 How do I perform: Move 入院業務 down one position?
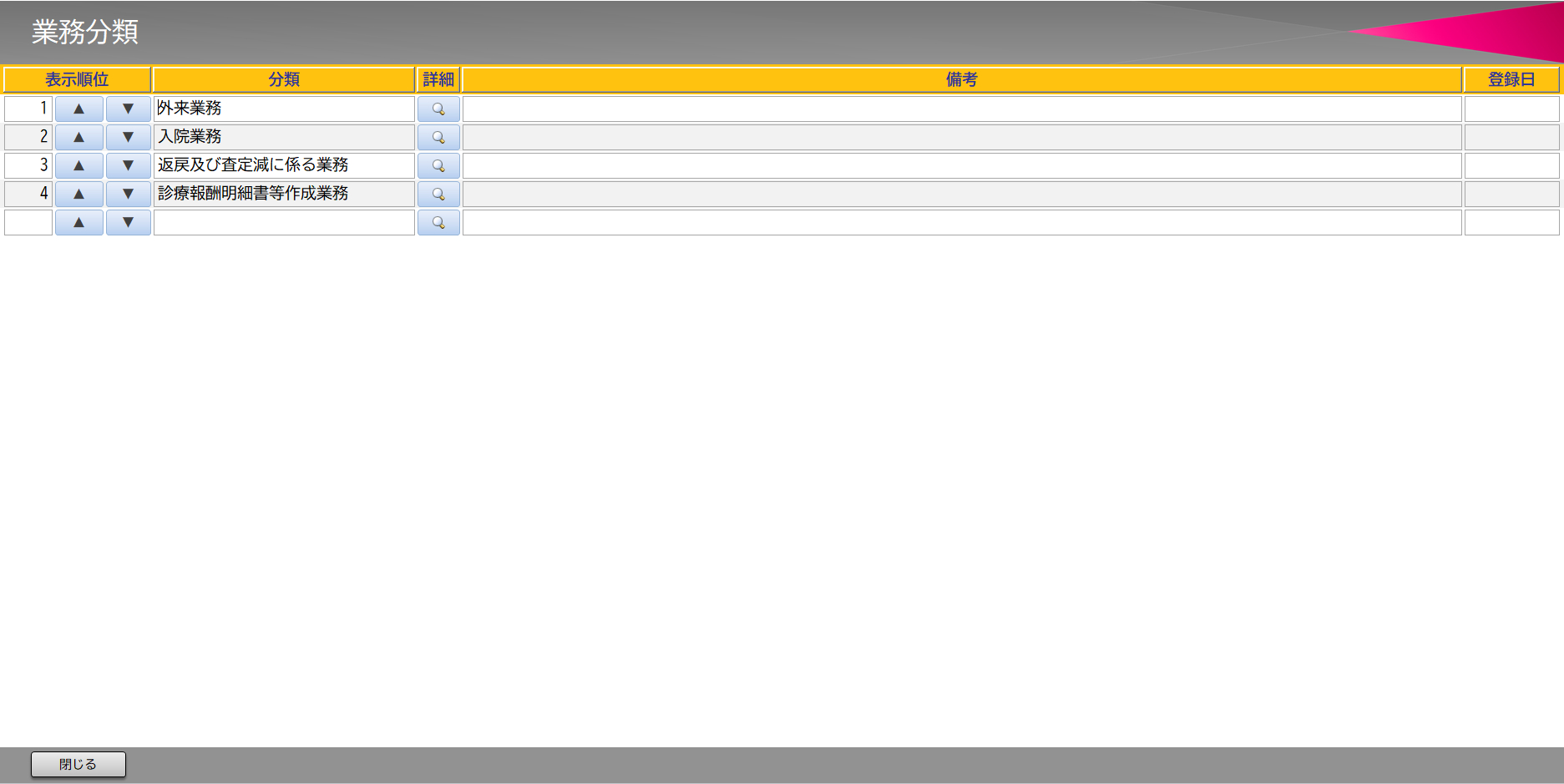click(x=128, y=137)
